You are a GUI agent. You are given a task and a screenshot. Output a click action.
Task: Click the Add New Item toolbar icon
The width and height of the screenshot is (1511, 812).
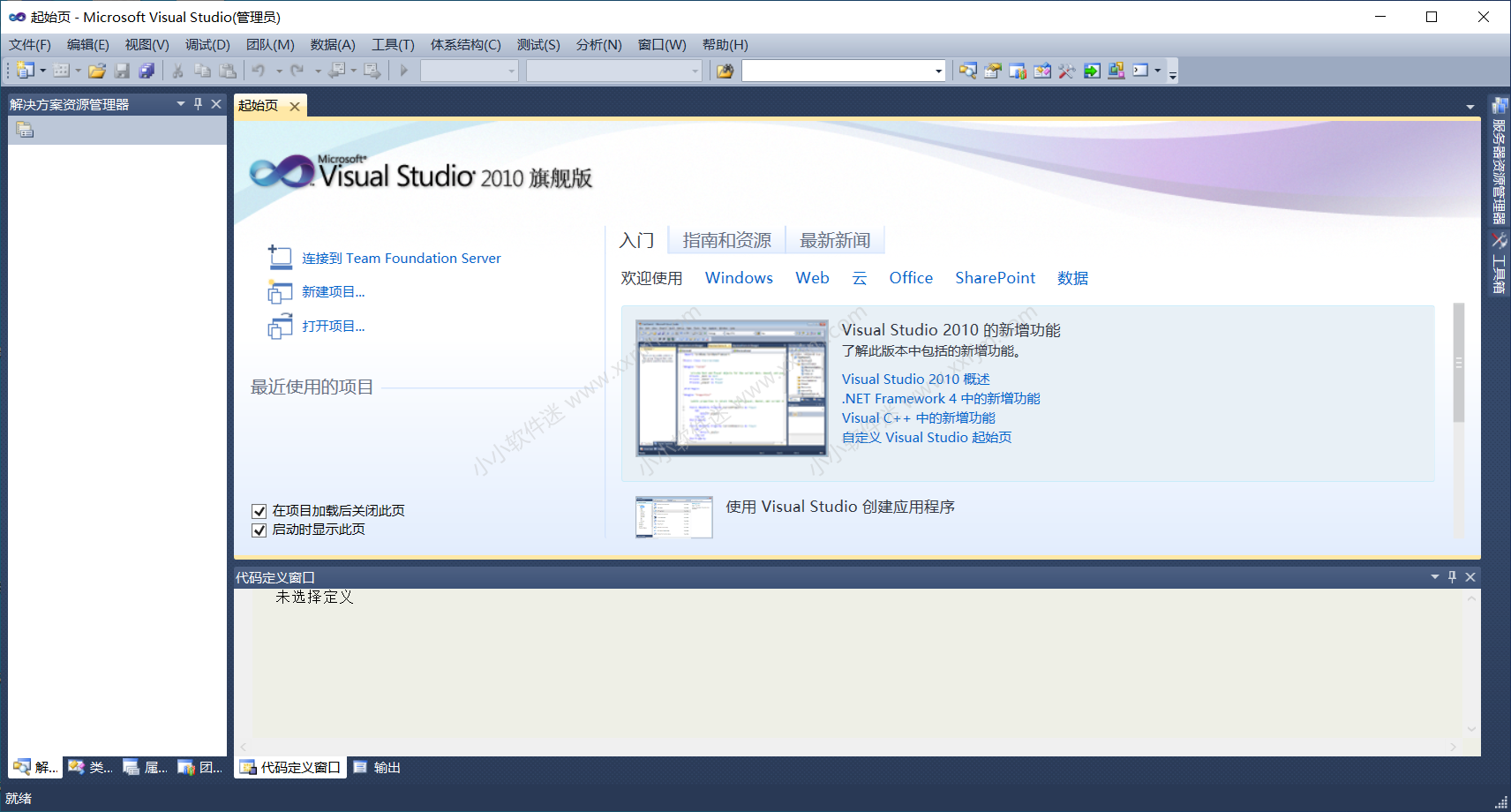coord(61,71)
